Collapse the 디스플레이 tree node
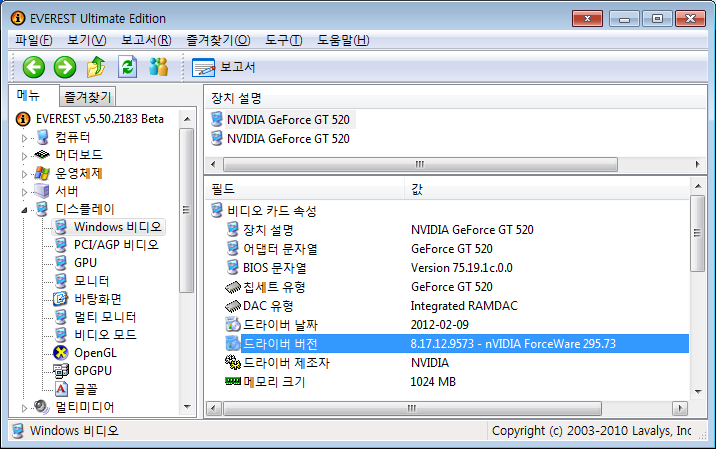The width and height of the screenshot is (716, 449). pyautogui.click(x=25, y=210)
